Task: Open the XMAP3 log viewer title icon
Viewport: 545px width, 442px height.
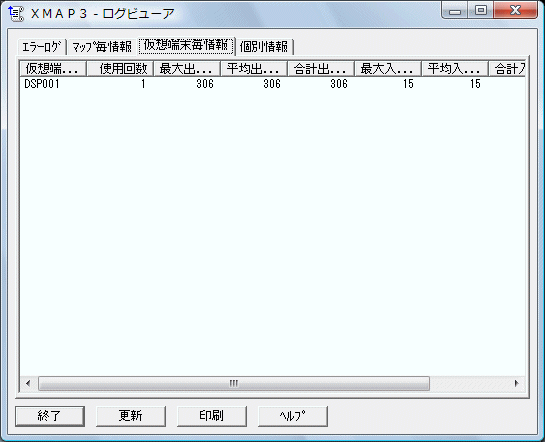Action: (16, 14)
